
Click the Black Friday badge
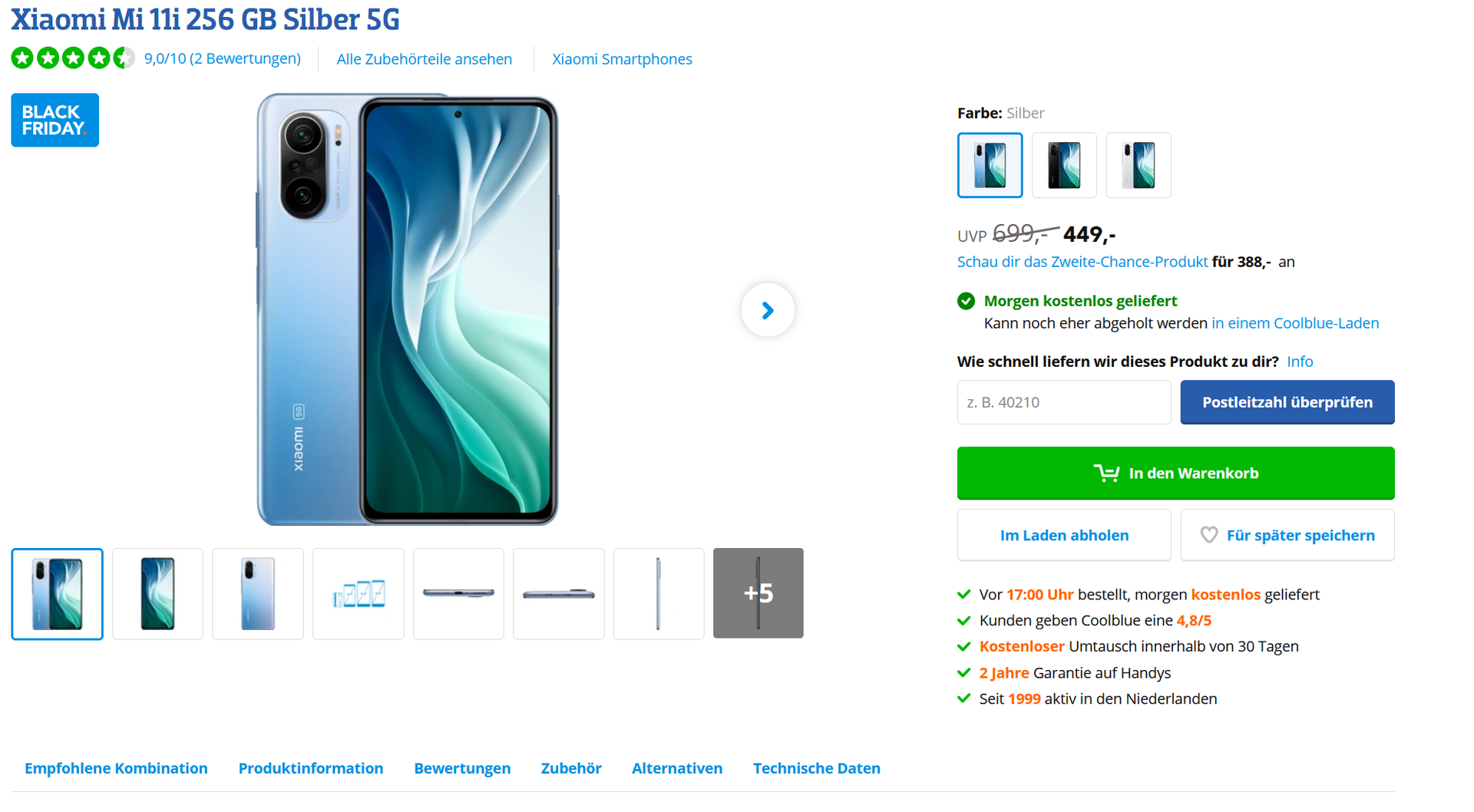point(55,120)
